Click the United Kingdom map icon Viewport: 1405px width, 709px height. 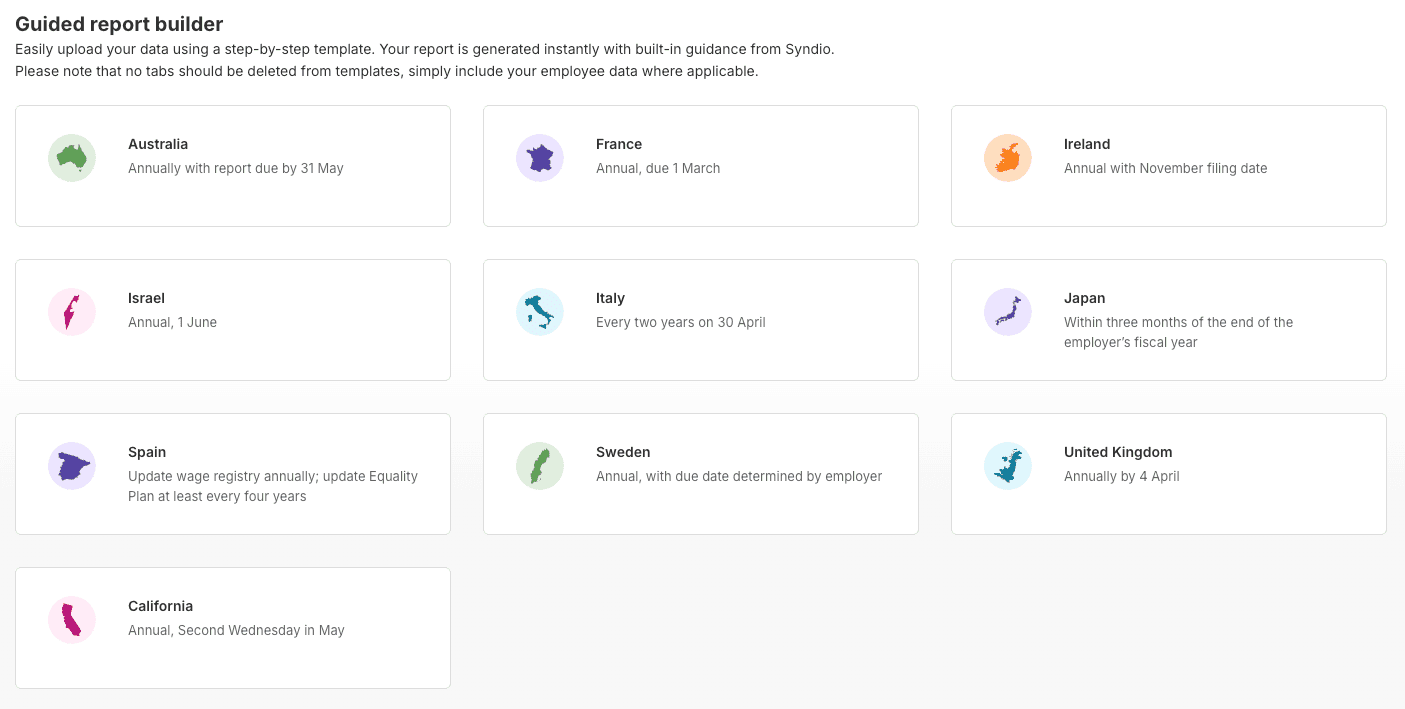(x=1008, y=466)
